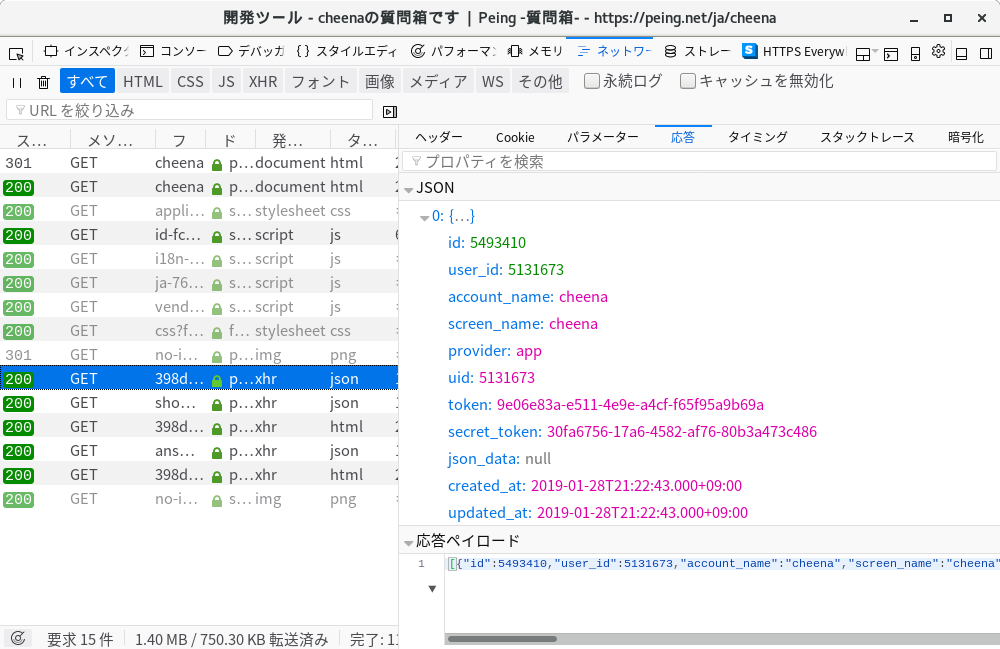The image size is (1000, 649).
Task: Enable キャッシュを無効化 checkbox
Action: (688, 81)
